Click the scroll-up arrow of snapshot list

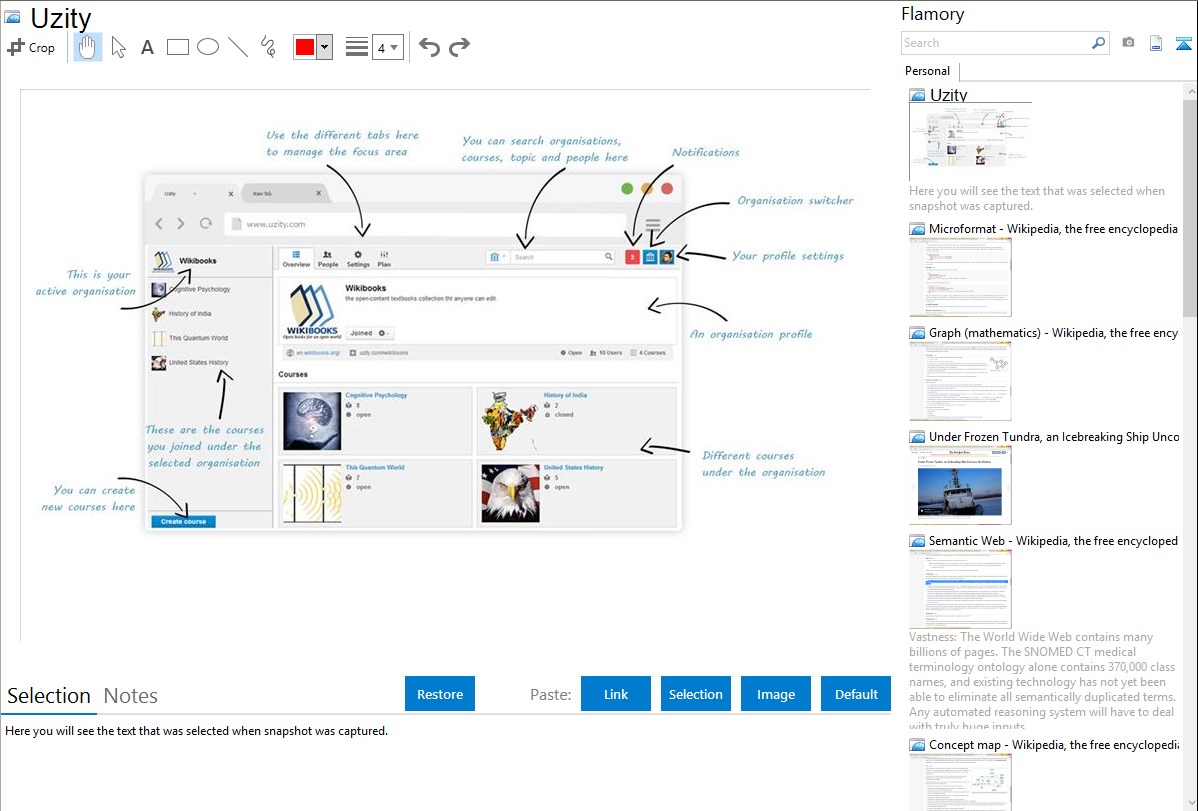pos(1190,92)
